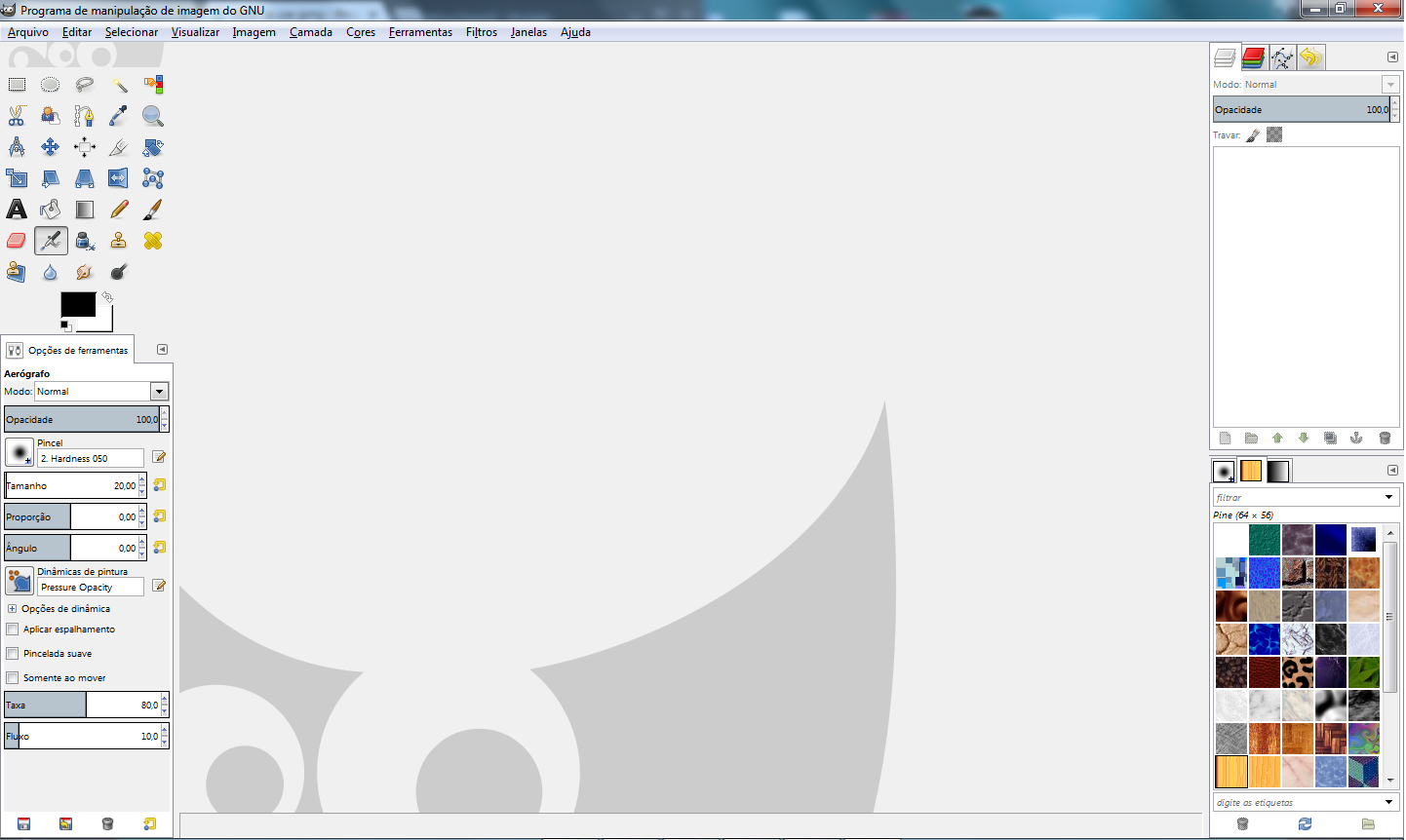The width and height of the screenshot is (1406, 840).
Task: Open patterns dock tab configuration menu
Action: [x=1392, y=471]
